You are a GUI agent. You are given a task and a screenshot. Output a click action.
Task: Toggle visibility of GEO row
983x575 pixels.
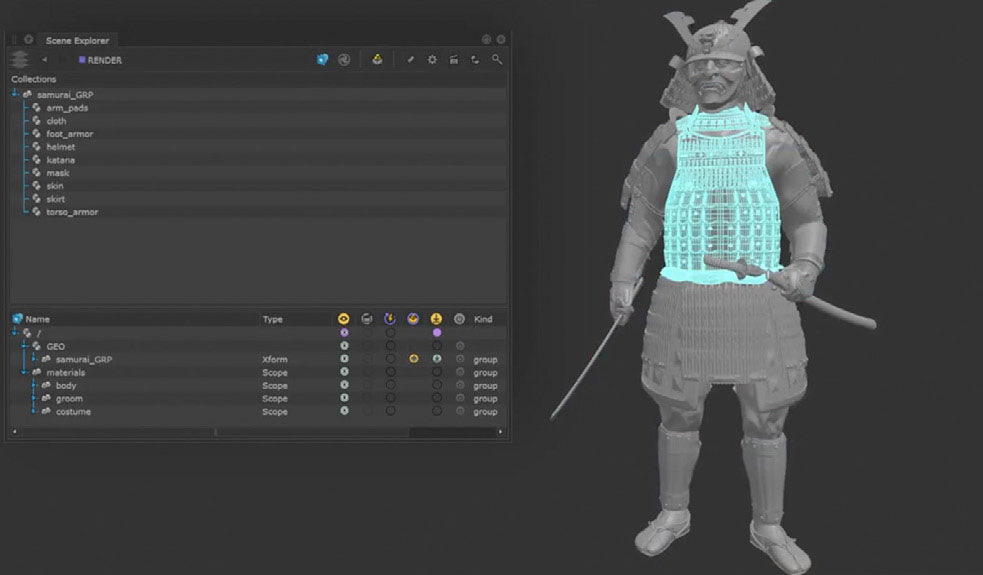pyautogui.click(x=344, y=346)
